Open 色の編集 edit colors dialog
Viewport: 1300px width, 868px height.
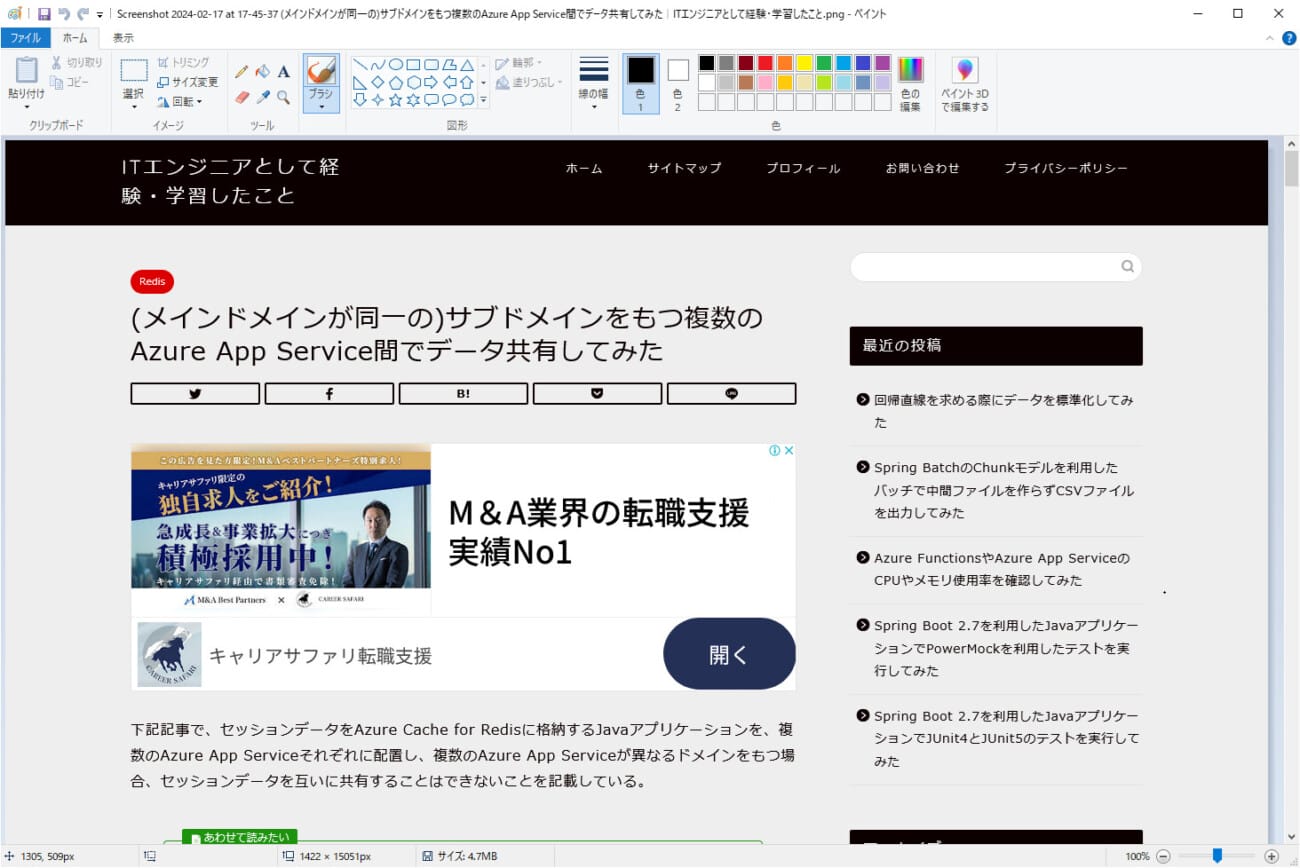pos(910,82)
